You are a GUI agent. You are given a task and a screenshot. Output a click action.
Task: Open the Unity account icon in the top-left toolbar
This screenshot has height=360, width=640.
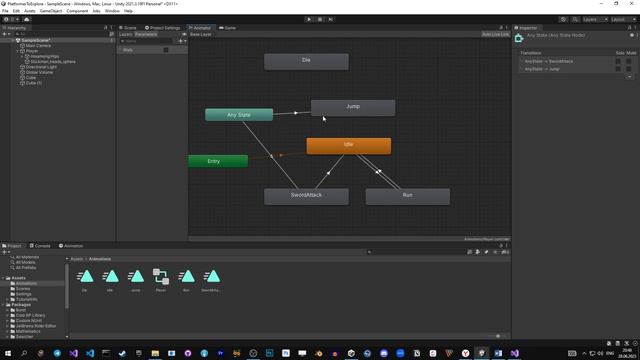point(6,19)
